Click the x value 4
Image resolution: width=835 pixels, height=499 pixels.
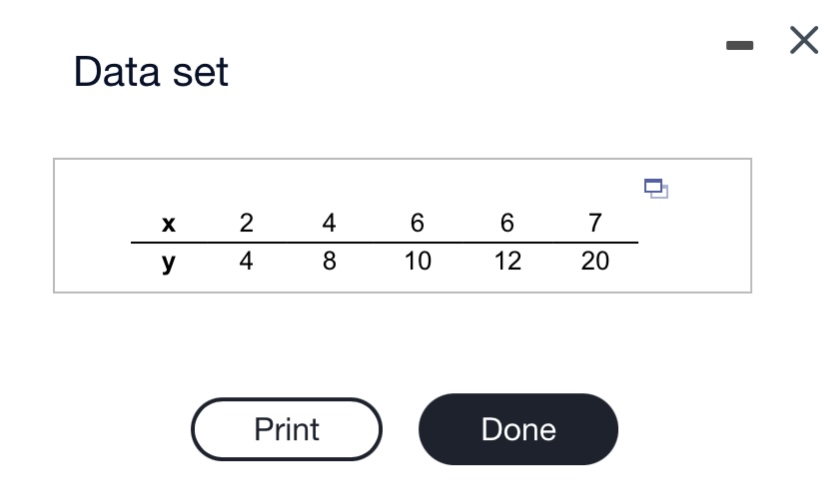coord(329,223)
